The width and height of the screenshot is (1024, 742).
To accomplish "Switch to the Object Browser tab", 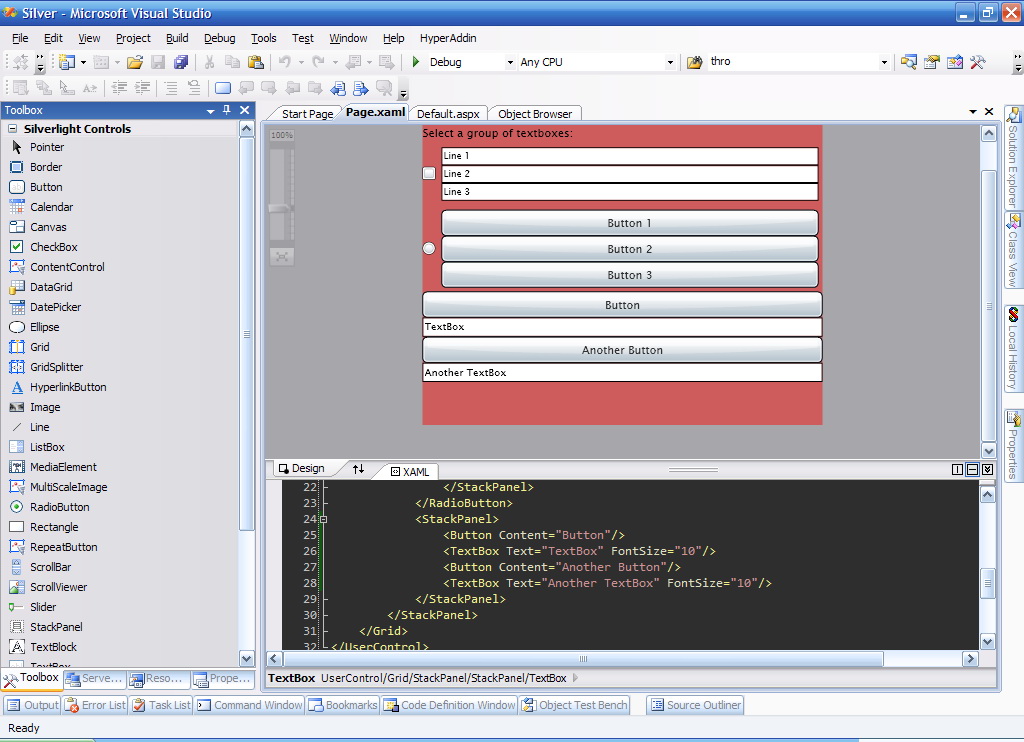I will point(535,114).
